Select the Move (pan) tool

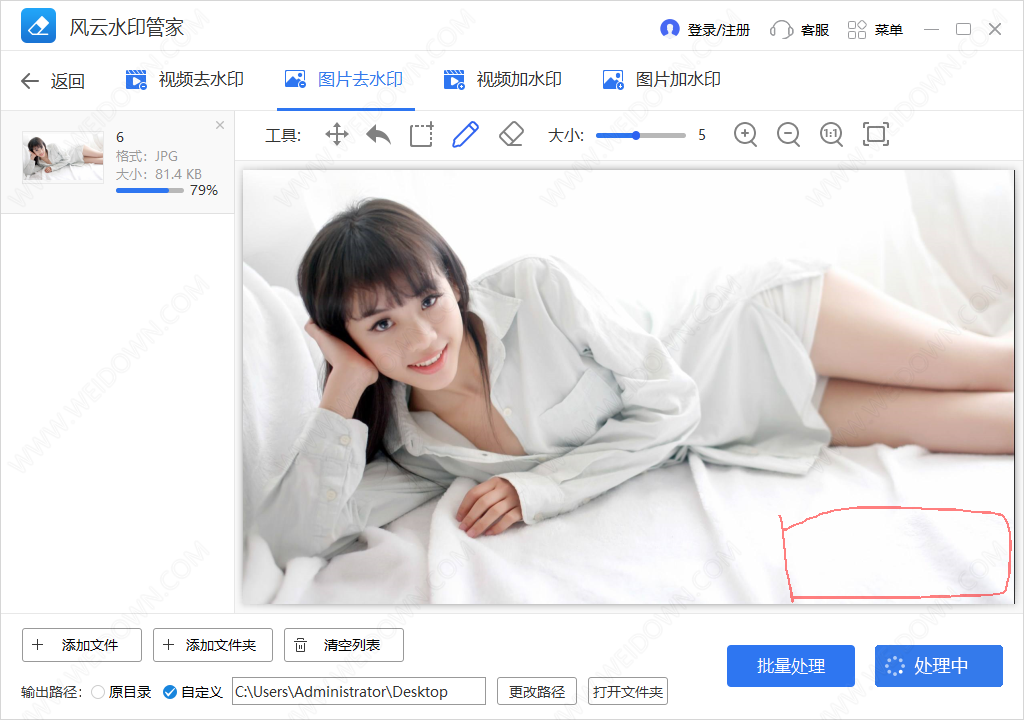337,134
